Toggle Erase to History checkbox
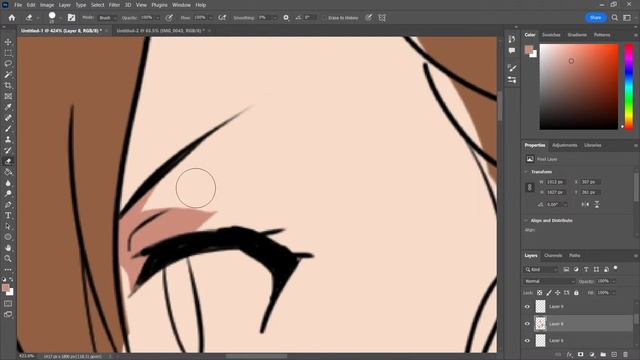 (324, 18)
